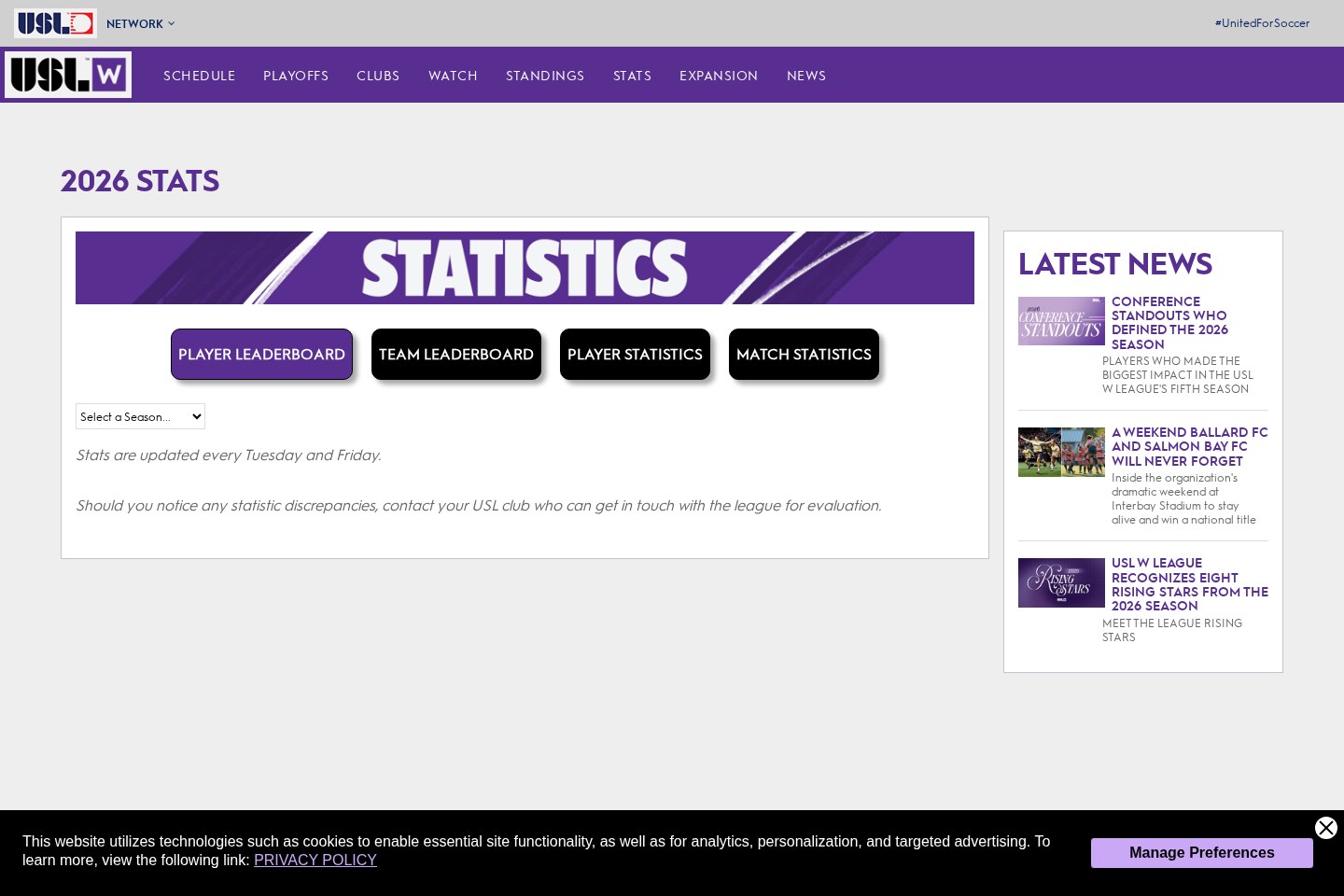The image size is (1344, 896).
Task: Switch to Player Statistics tab
Action: pyautogui.click(x=635, y=354)
